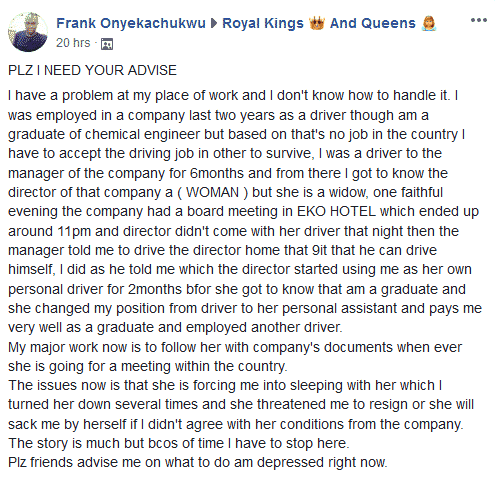Viewport: 495px width, 482px height.
Task: Open the 20 hrs timestamp permalink
Action: 73,43
